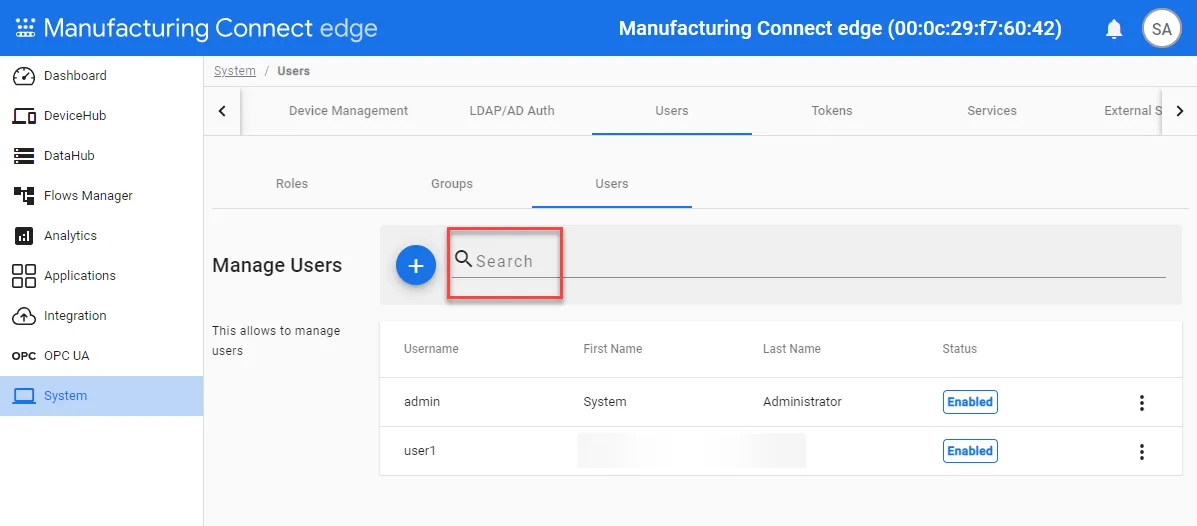The height and width of the screenshot is (526, 1197).
Task: Open the notifications bell
Action: (1114, 29)
